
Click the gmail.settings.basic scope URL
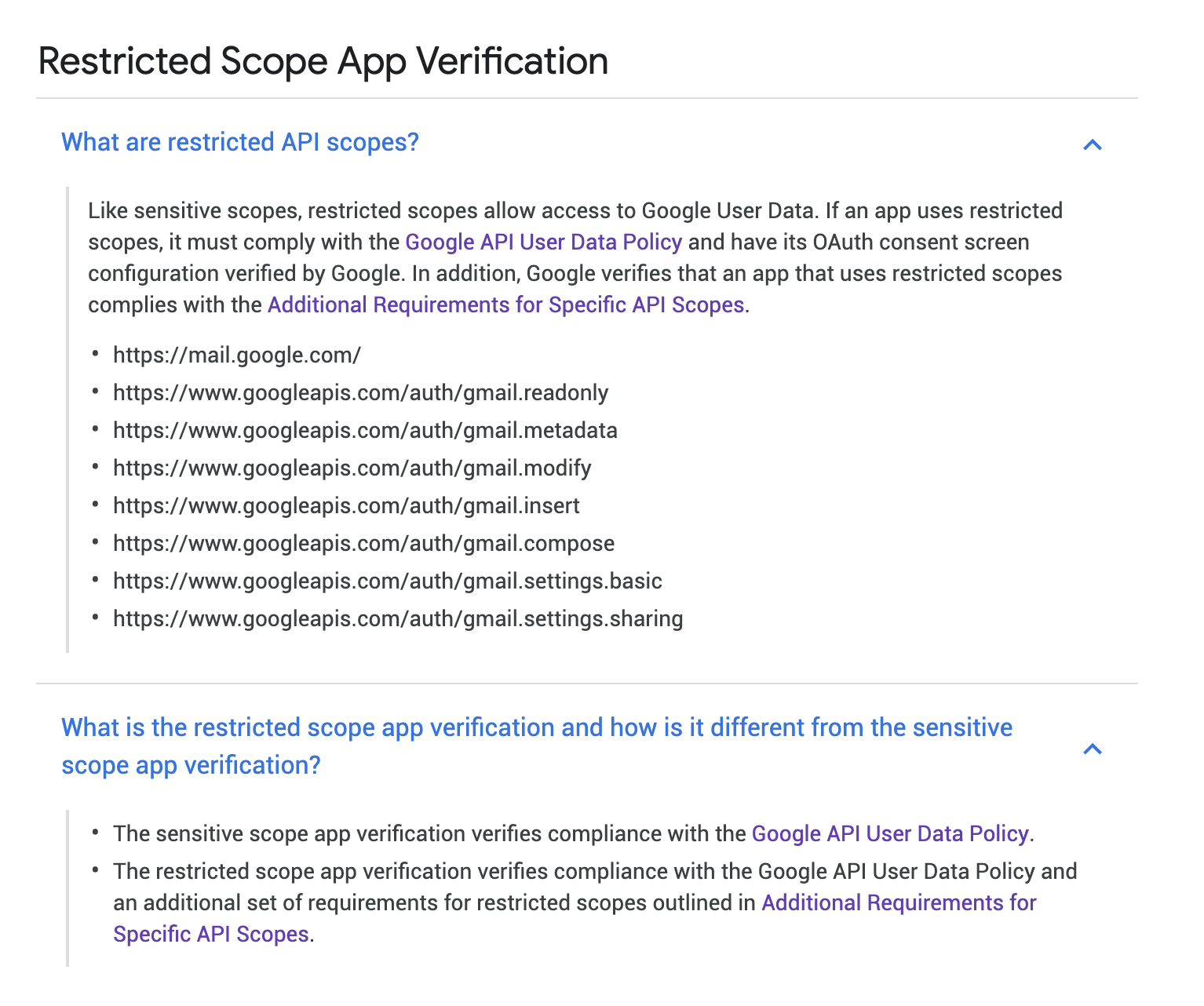tap(387, 581)
